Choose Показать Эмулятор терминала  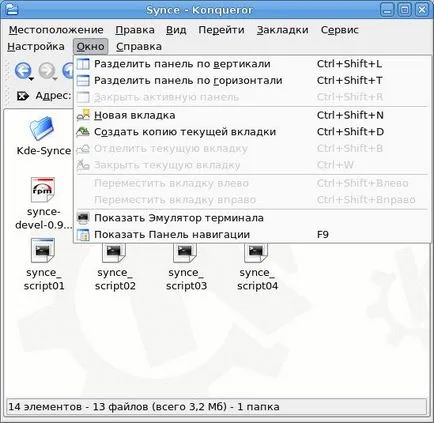point(252,218)
